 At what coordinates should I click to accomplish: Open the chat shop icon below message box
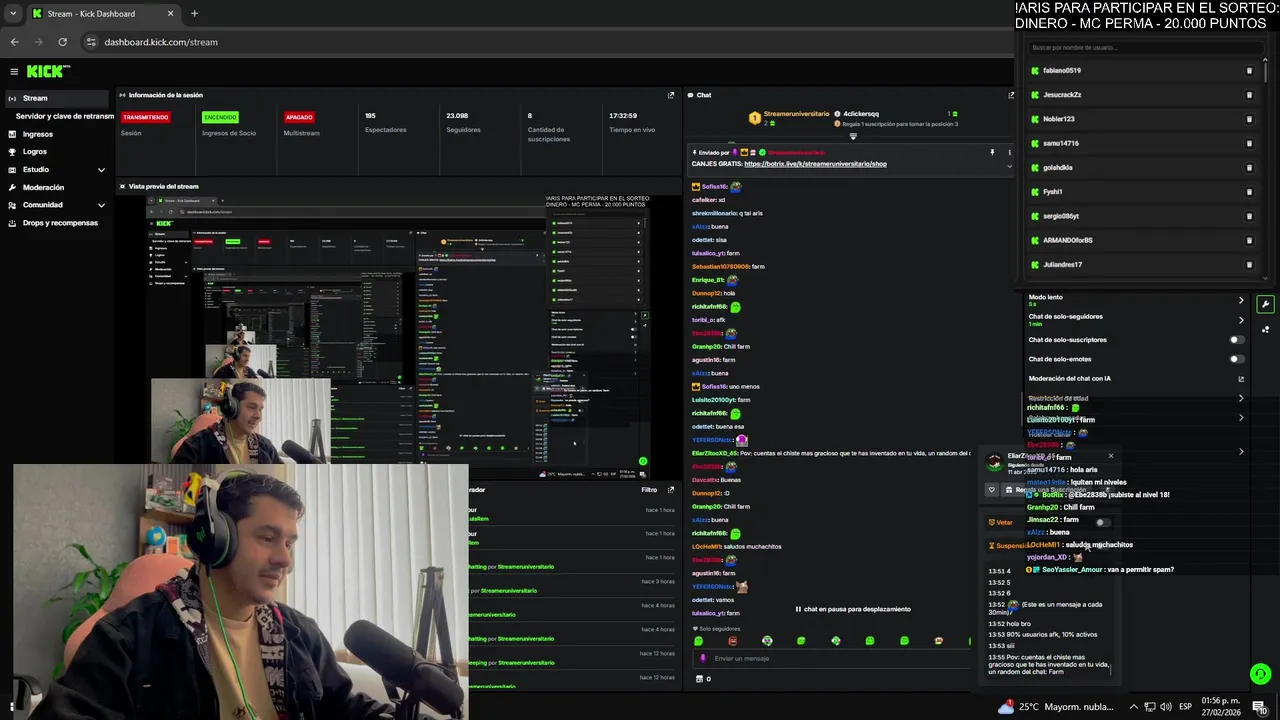point(699,679)
